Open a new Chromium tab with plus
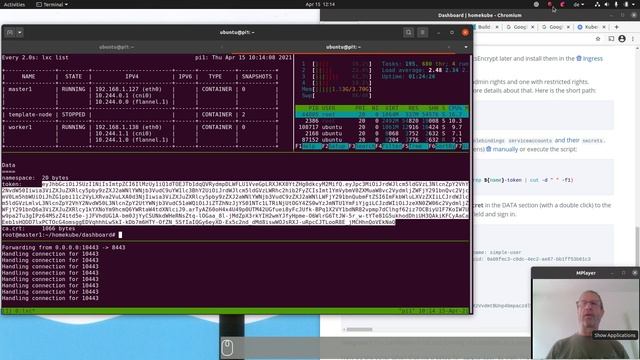This screenshot has width=640, height=360. (x=616, y=27)
